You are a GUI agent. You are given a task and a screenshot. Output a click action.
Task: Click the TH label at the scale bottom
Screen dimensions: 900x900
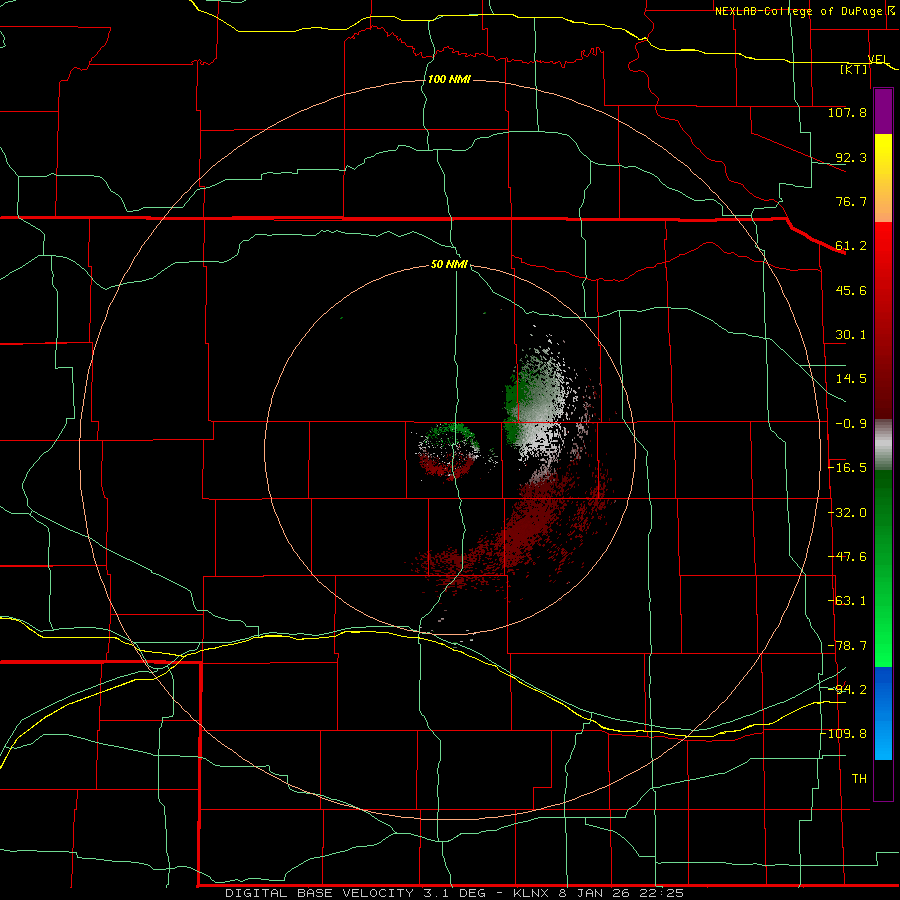tap(859, 779)
